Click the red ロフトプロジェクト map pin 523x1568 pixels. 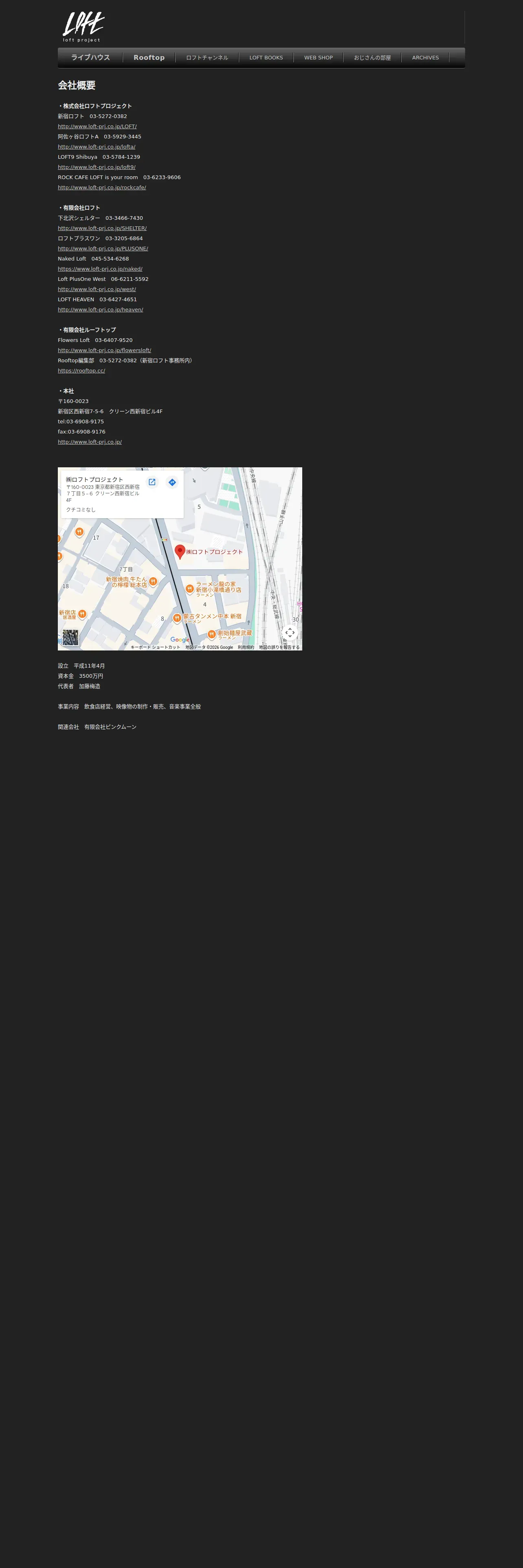click(180, 552)
